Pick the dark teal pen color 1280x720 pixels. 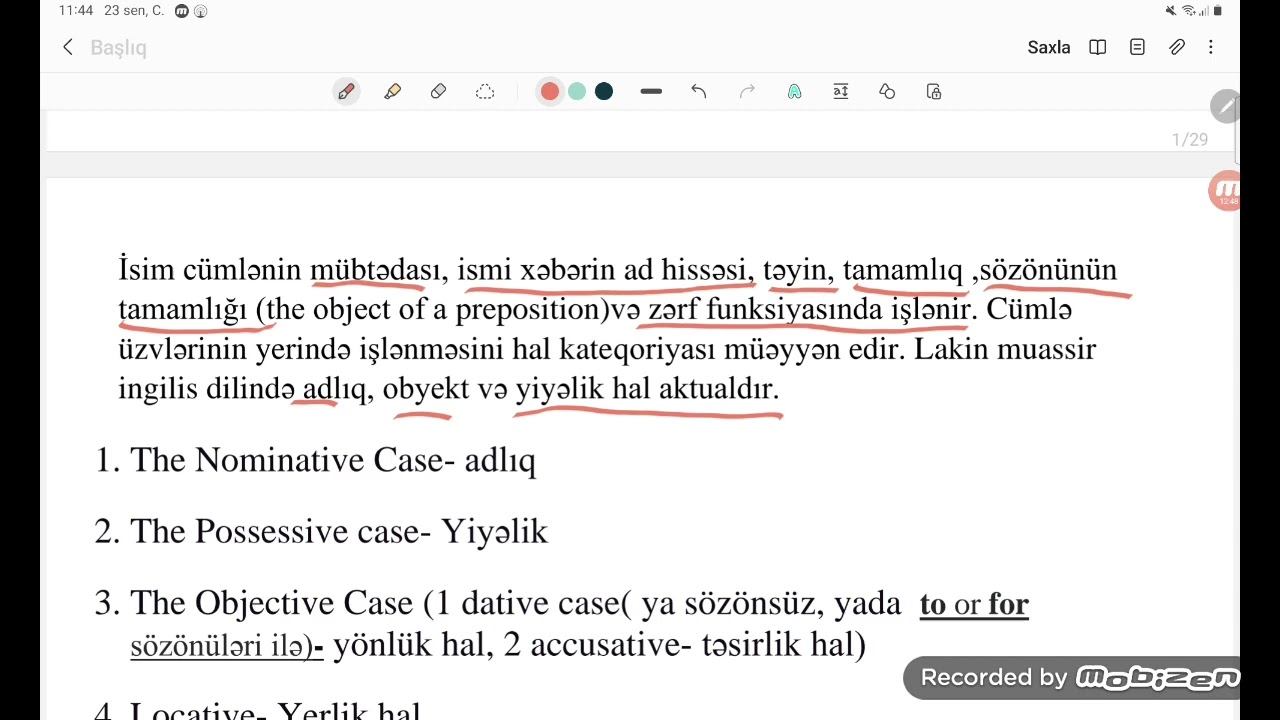[x=604, y=92]
